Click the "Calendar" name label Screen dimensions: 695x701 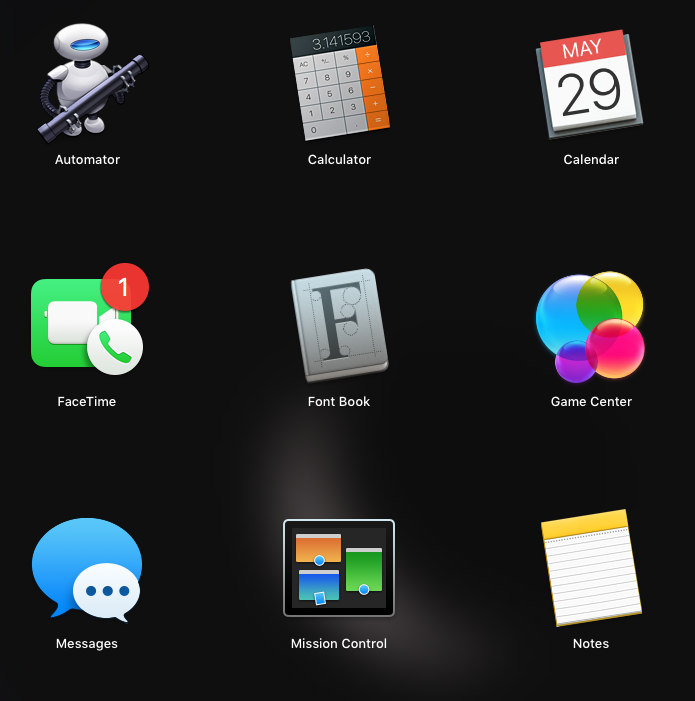pyautogui.click(x=591, y=160)
